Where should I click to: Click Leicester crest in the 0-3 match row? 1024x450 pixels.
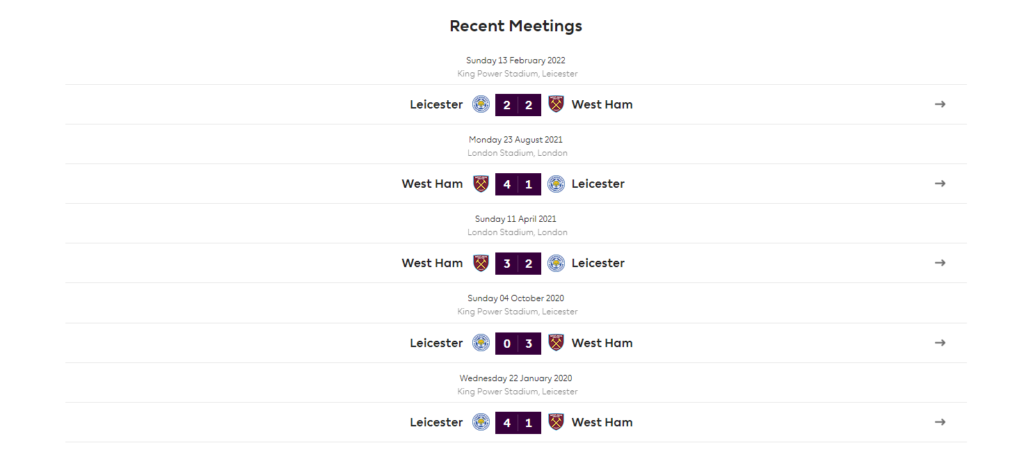click(481, 343)
